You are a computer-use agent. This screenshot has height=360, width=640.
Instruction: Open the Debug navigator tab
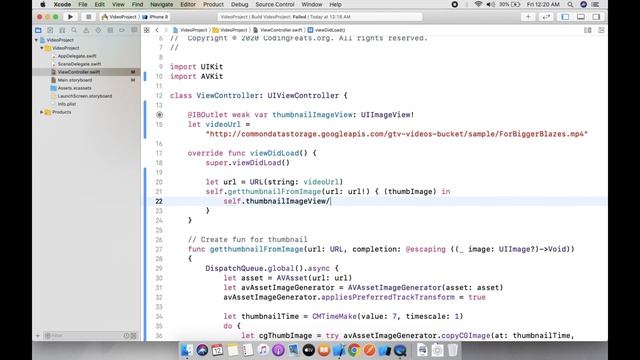point(110,30)
